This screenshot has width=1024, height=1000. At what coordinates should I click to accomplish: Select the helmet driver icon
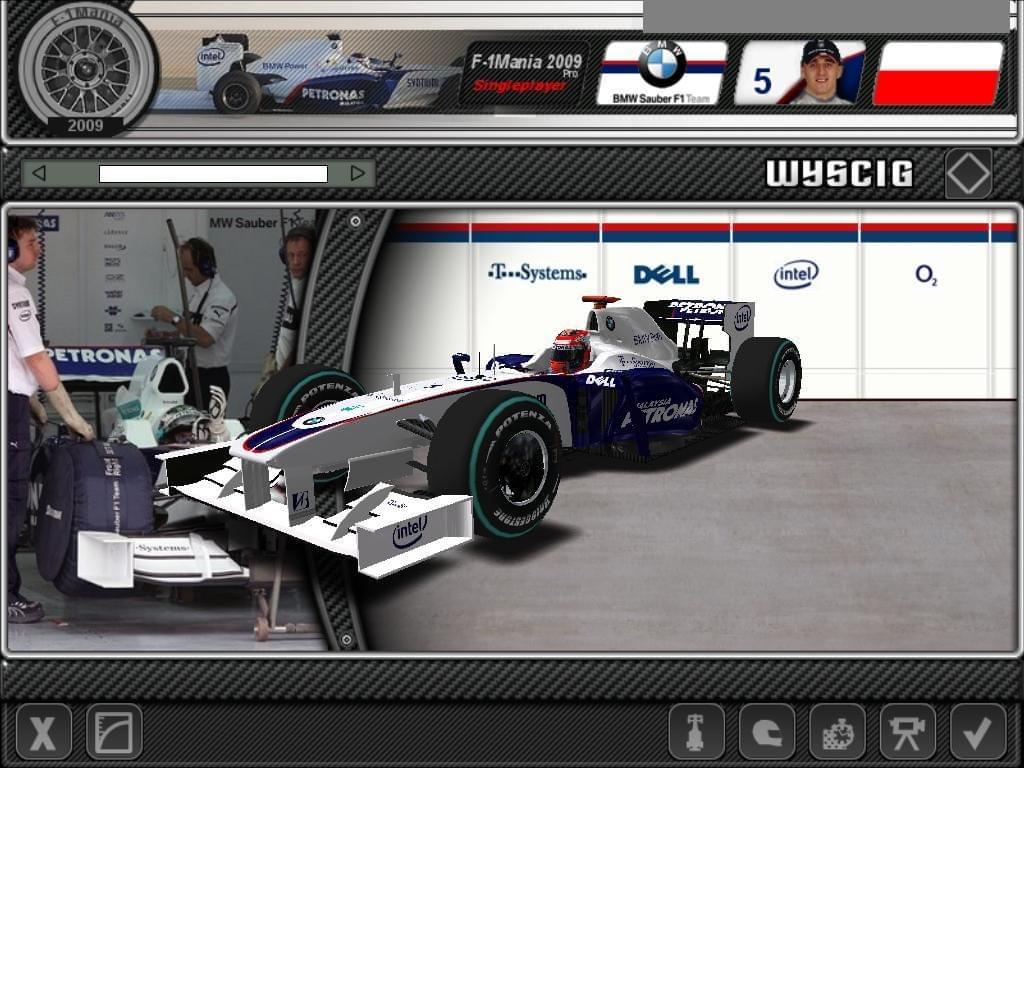767,732
